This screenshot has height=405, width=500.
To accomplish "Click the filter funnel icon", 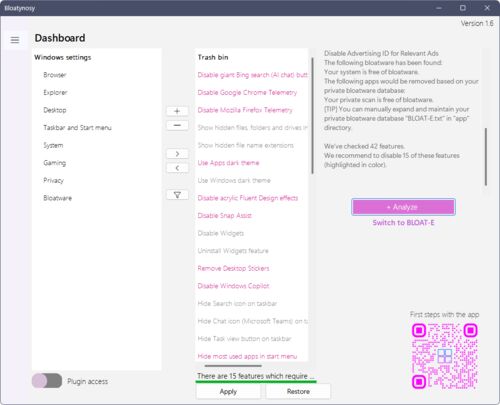I will [177, 195].
